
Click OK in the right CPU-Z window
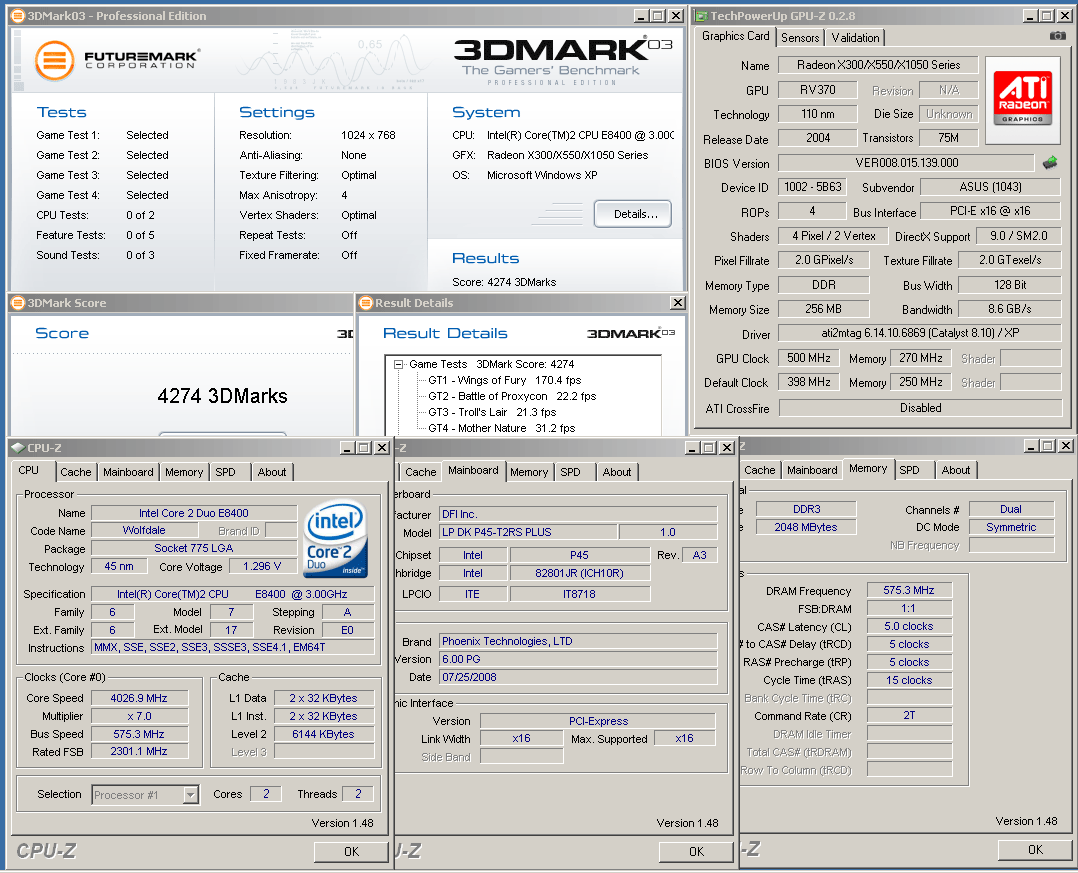(1035, 850)
